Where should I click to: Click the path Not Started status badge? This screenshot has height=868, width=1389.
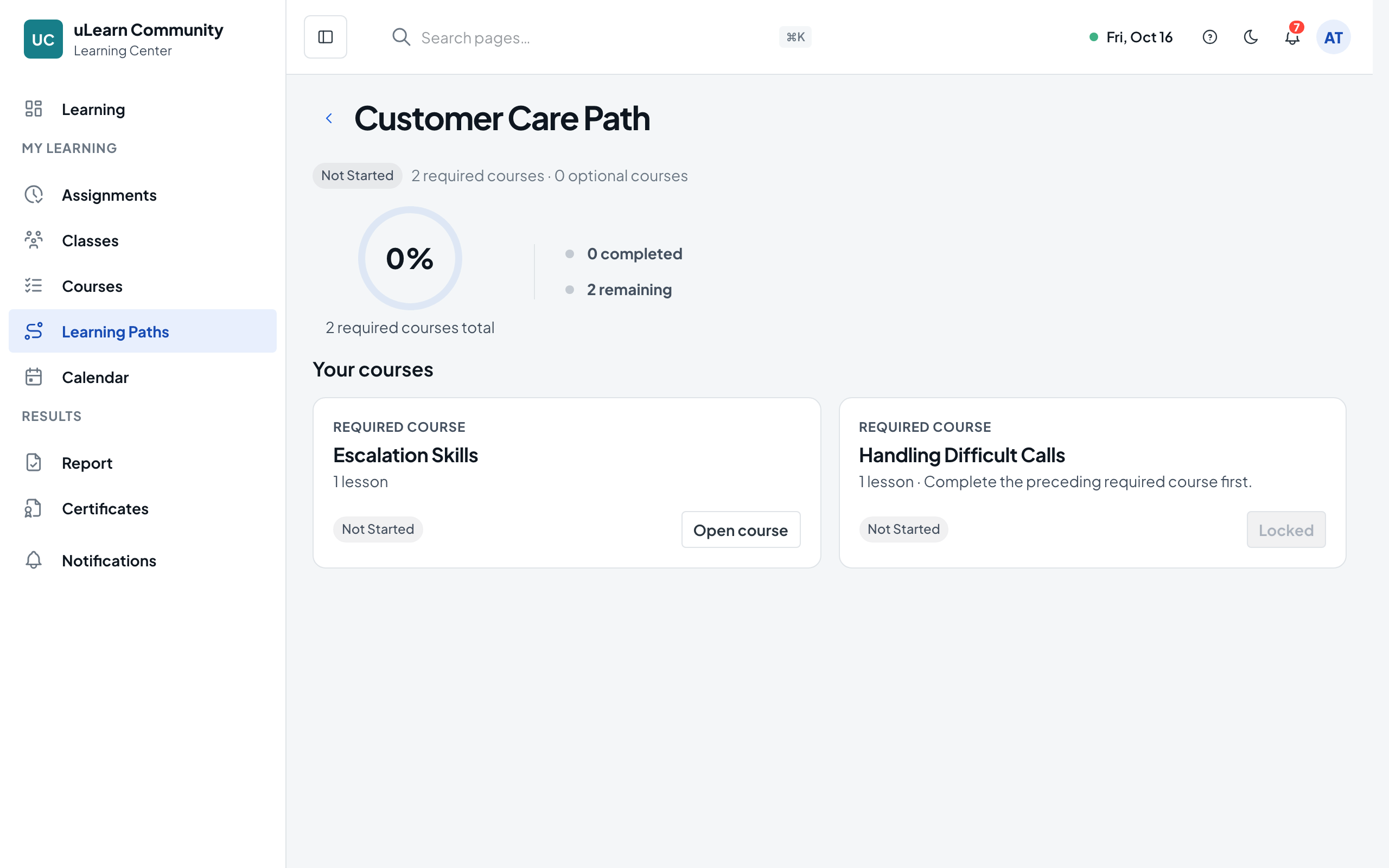tap(357, 176)
